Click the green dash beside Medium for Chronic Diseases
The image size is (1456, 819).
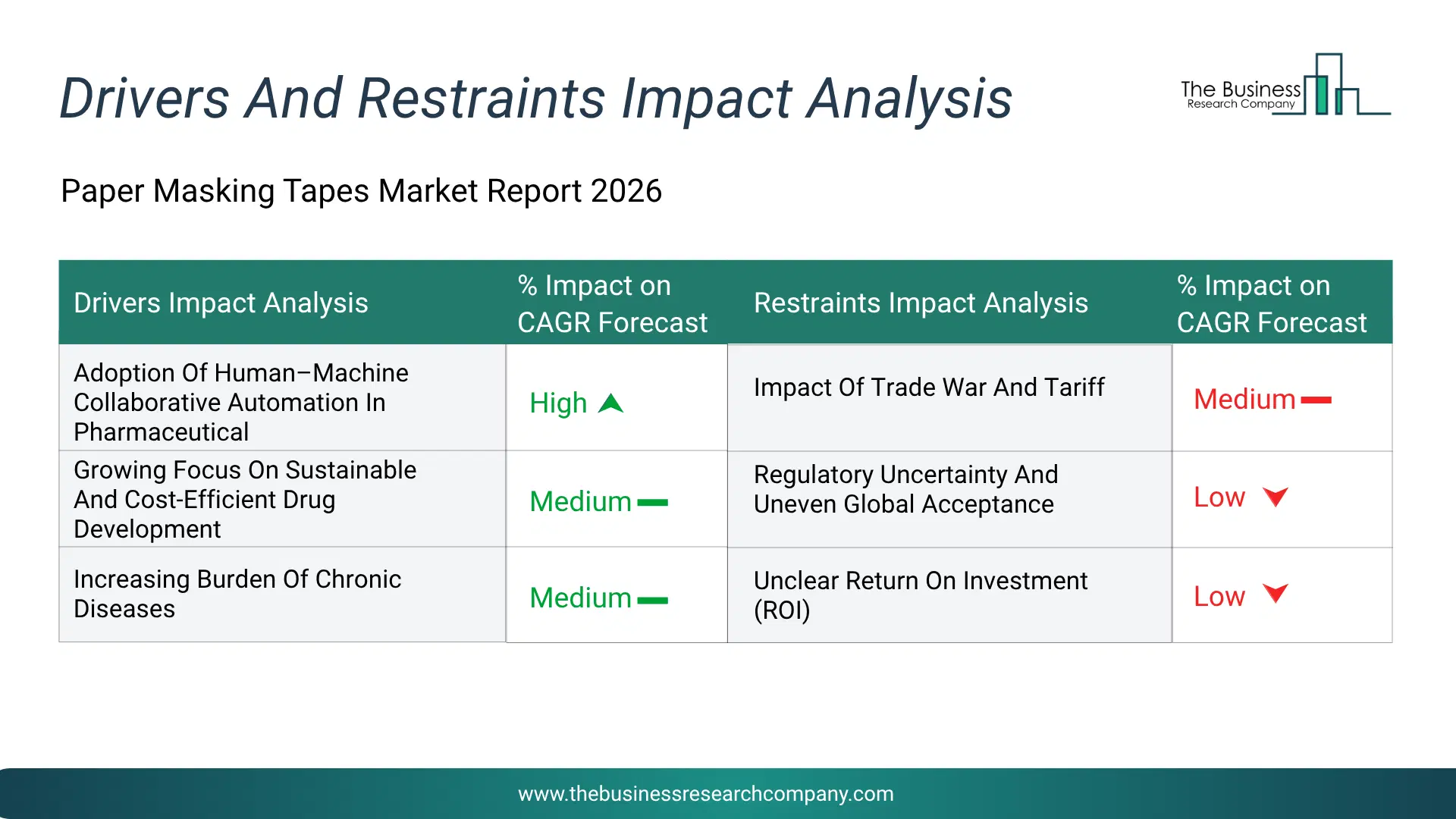click(x=652, y=600)
